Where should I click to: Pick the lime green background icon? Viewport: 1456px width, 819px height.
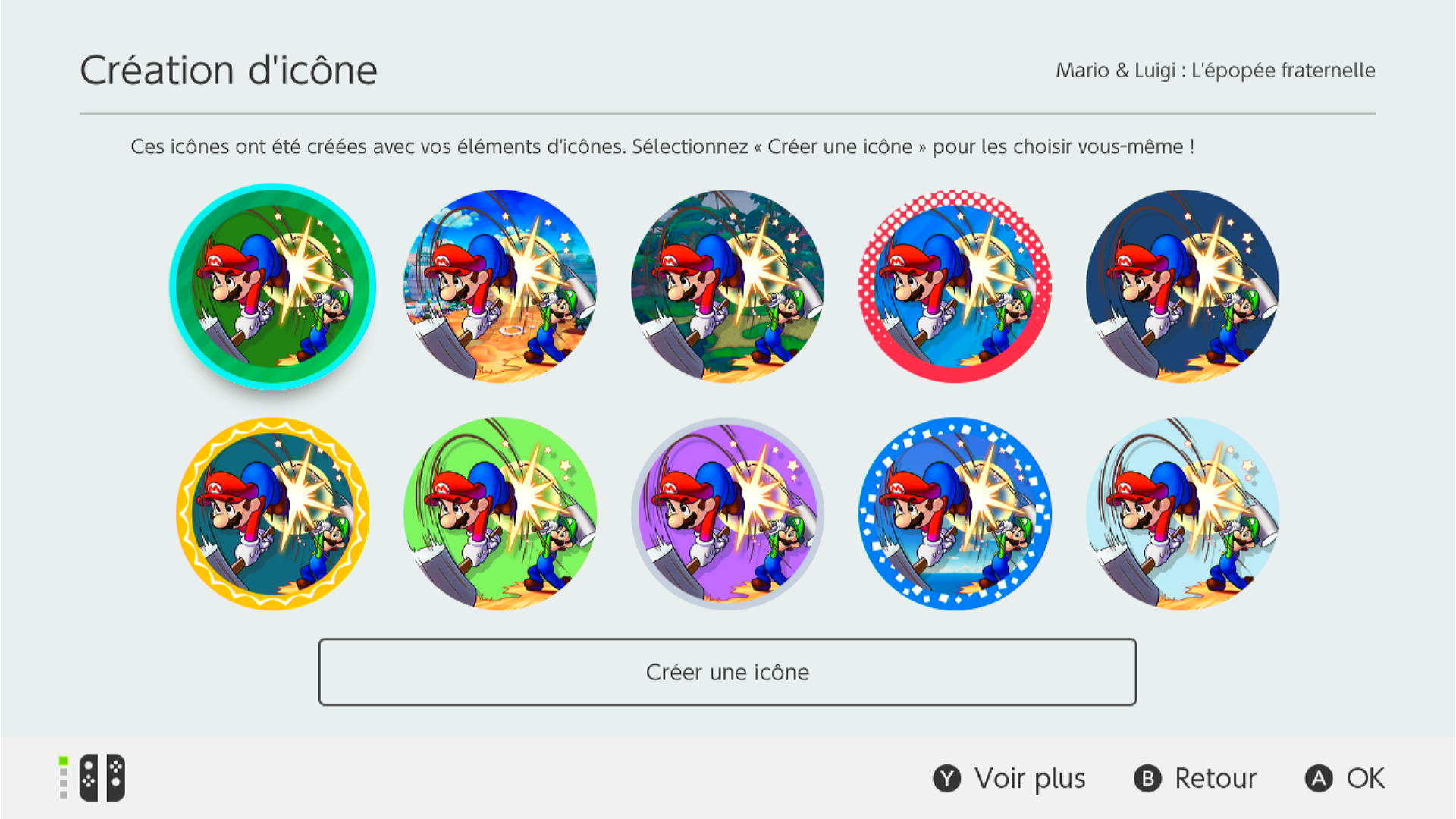500,514
